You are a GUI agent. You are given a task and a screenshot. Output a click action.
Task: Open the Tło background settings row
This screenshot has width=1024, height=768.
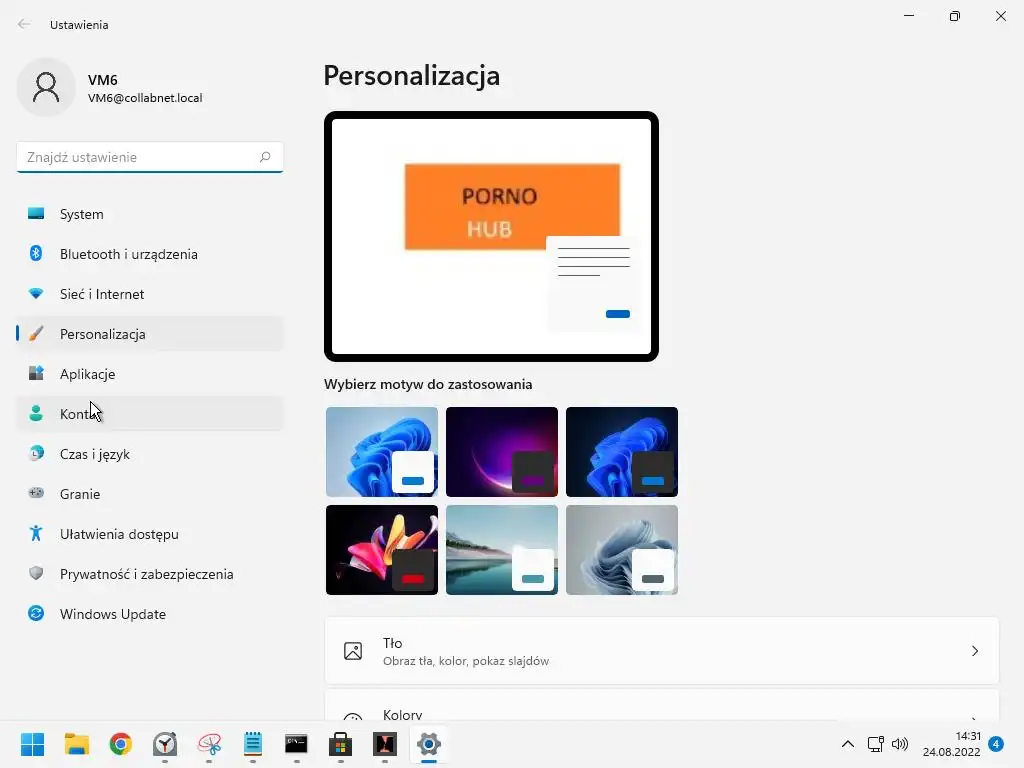click(662, 651)
